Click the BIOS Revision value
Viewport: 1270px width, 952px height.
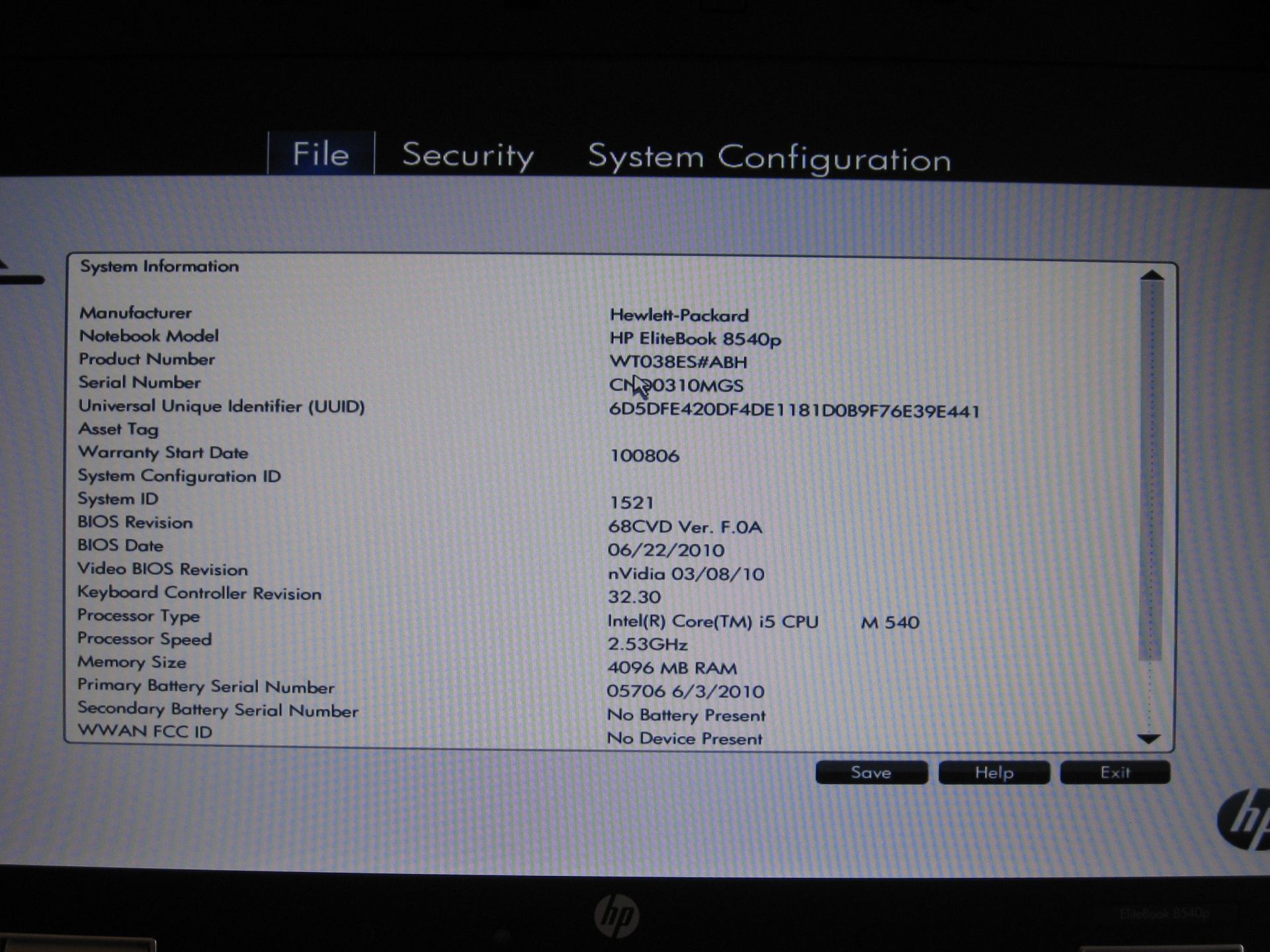(685, 527)
